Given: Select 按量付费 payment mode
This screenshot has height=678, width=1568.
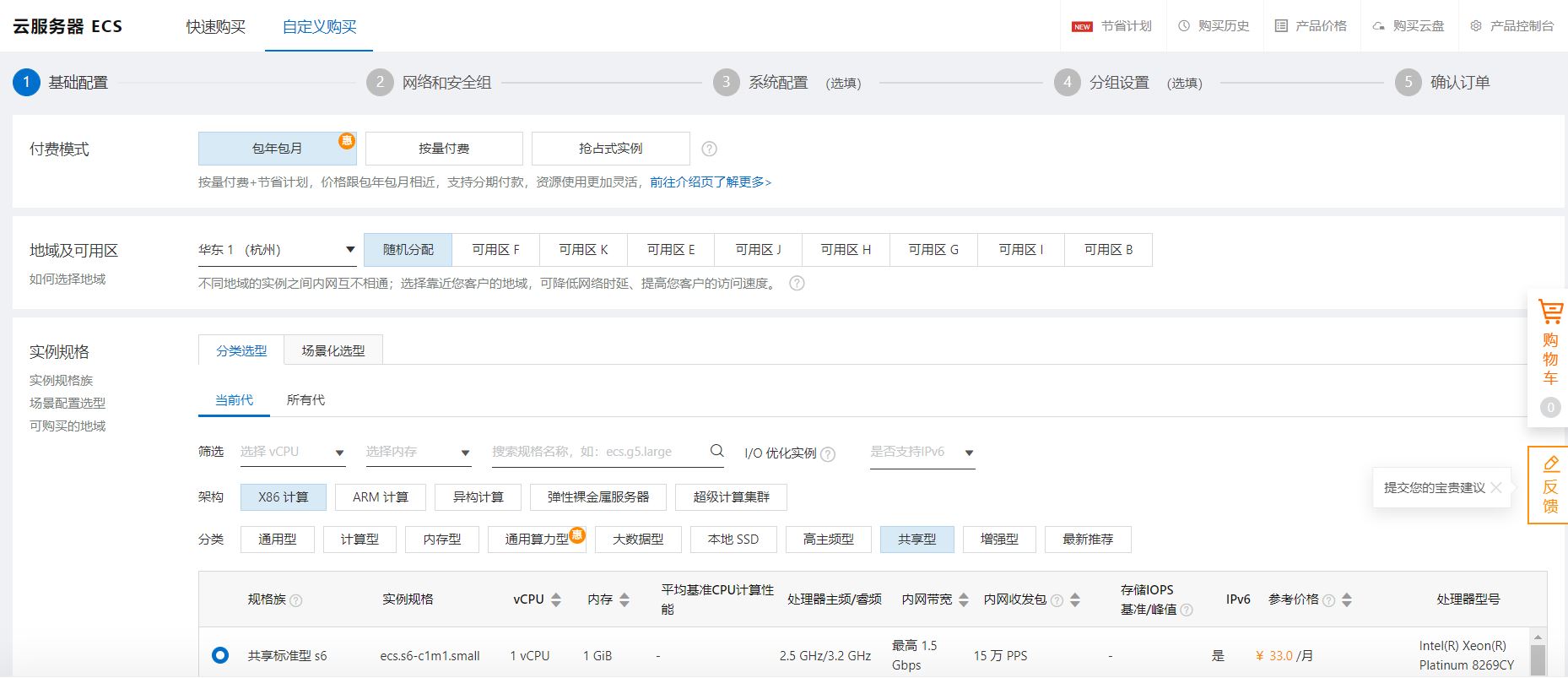Looking at the screenshot, I should (444, 149).
